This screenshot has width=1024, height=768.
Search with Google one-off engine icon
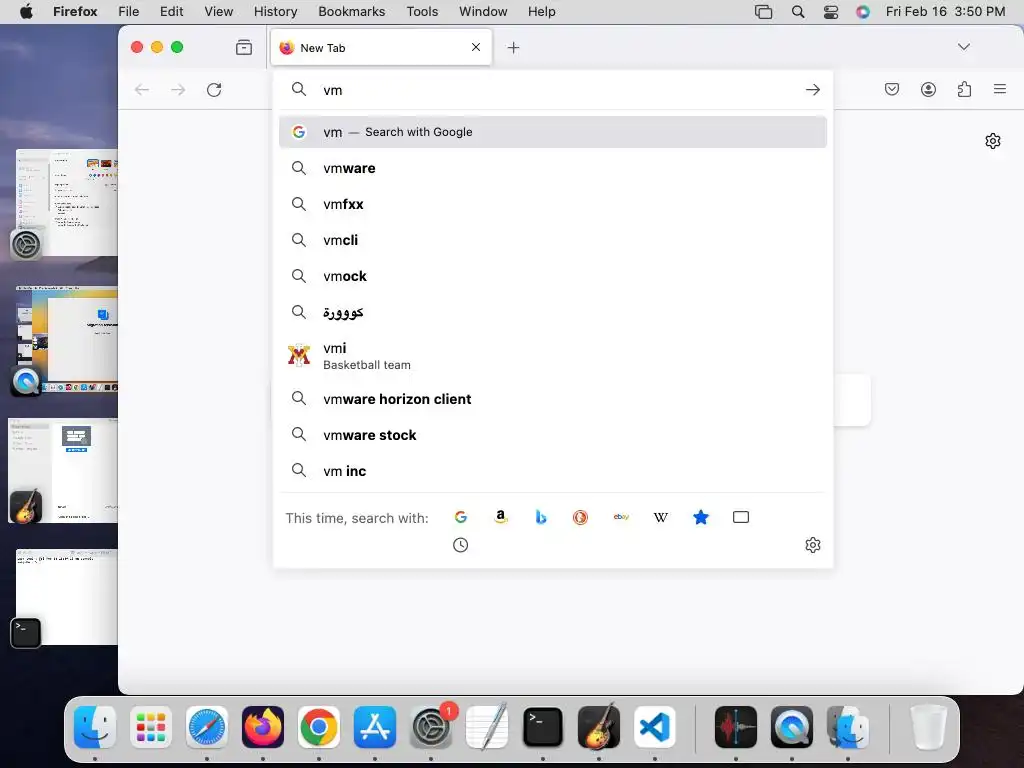pyautogui.click(x=460, y=517)
